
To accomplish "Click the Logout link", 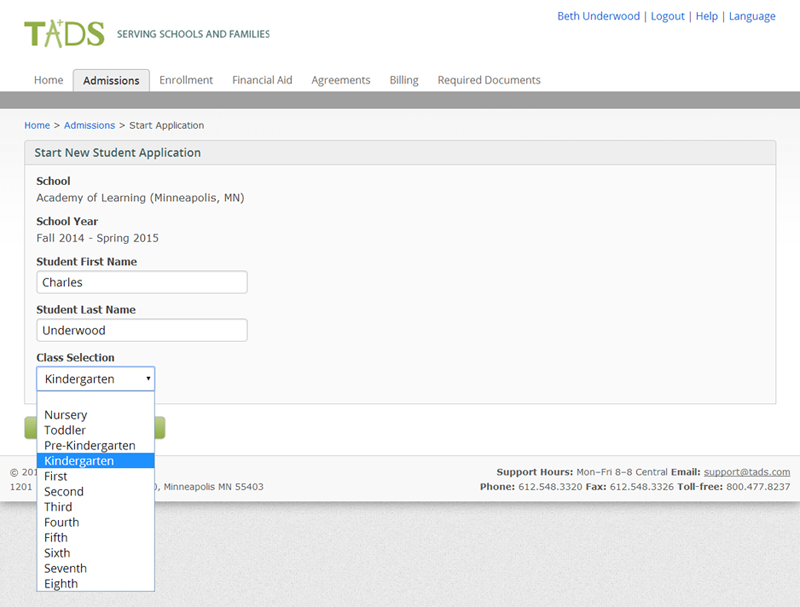I will pos(667,16).
